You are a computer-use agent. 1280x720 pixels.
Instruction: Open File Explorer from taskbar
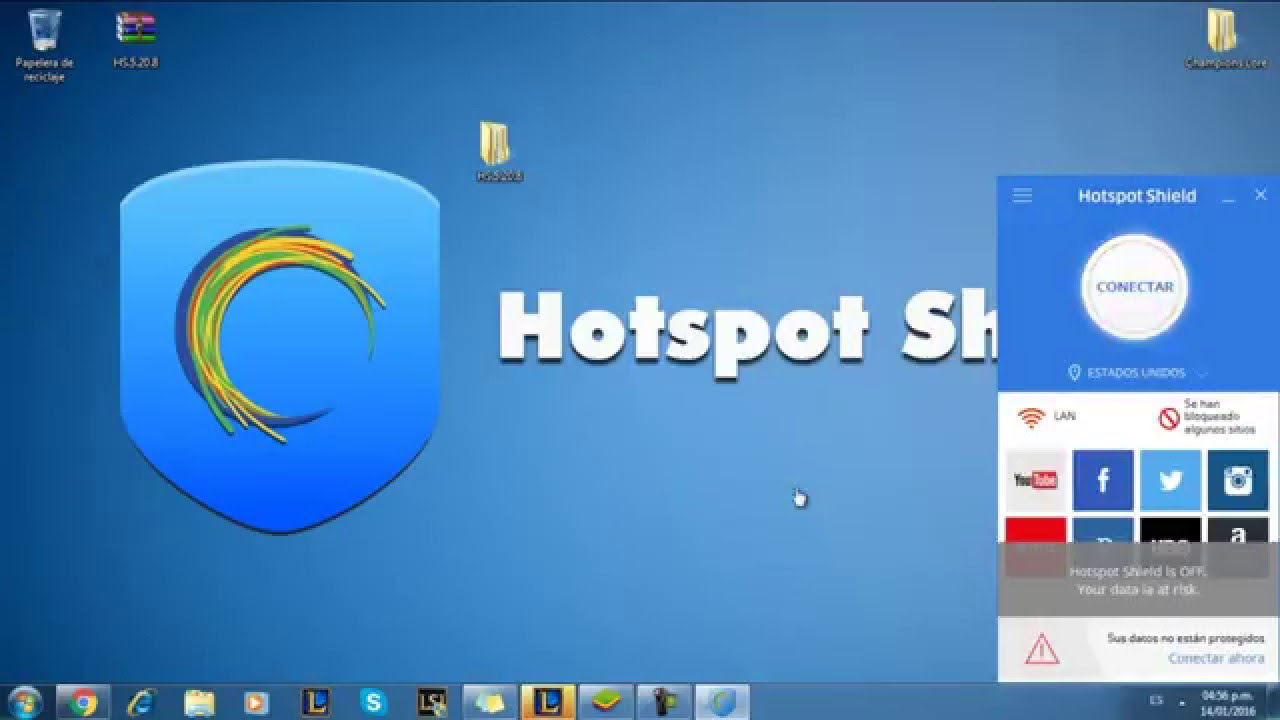pyautogui.click(x=199, y=703)
